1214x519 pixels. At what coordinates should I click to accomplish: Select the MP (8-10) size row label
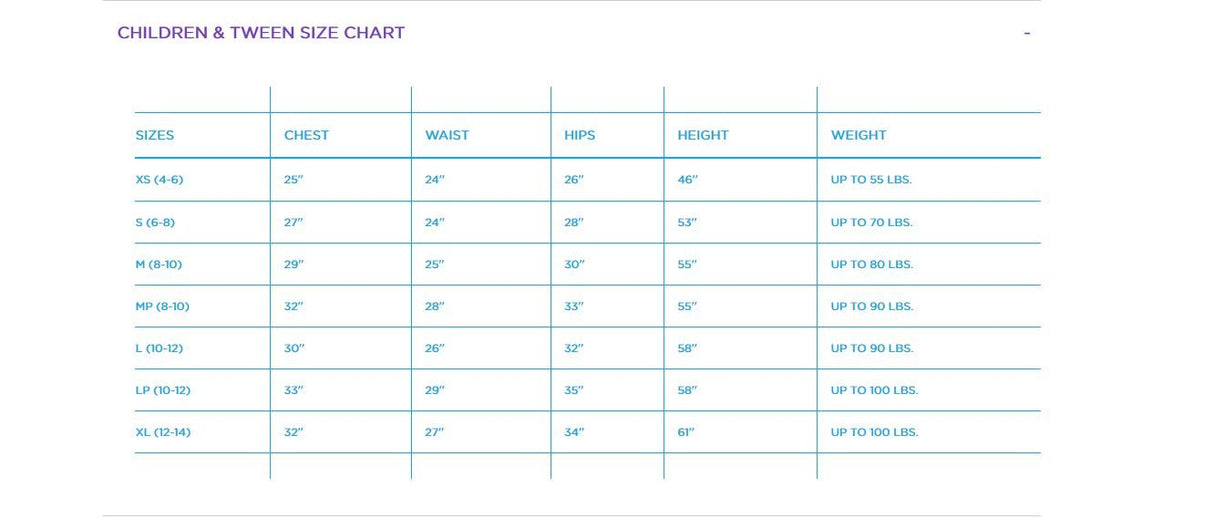[162, 306]
